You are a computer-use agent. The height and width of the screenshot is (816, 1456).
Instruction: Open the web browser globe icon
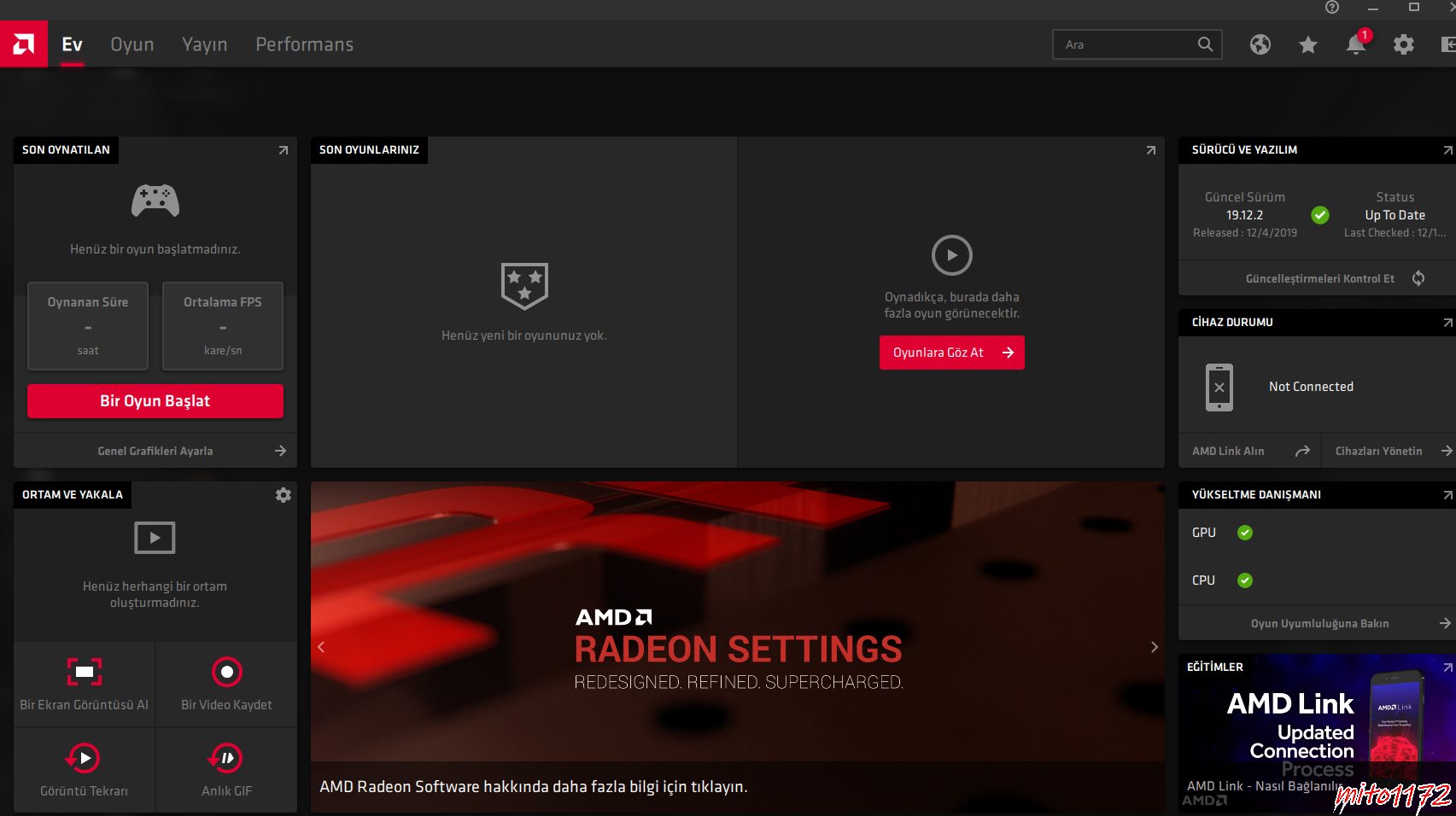pos(1260,44)
